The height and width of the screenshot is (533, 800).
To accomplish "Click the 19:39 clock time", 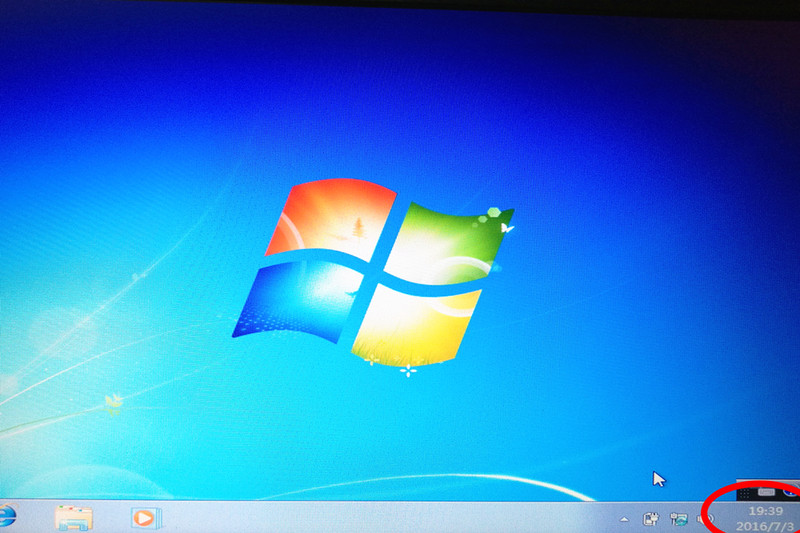I will point(764,510).
